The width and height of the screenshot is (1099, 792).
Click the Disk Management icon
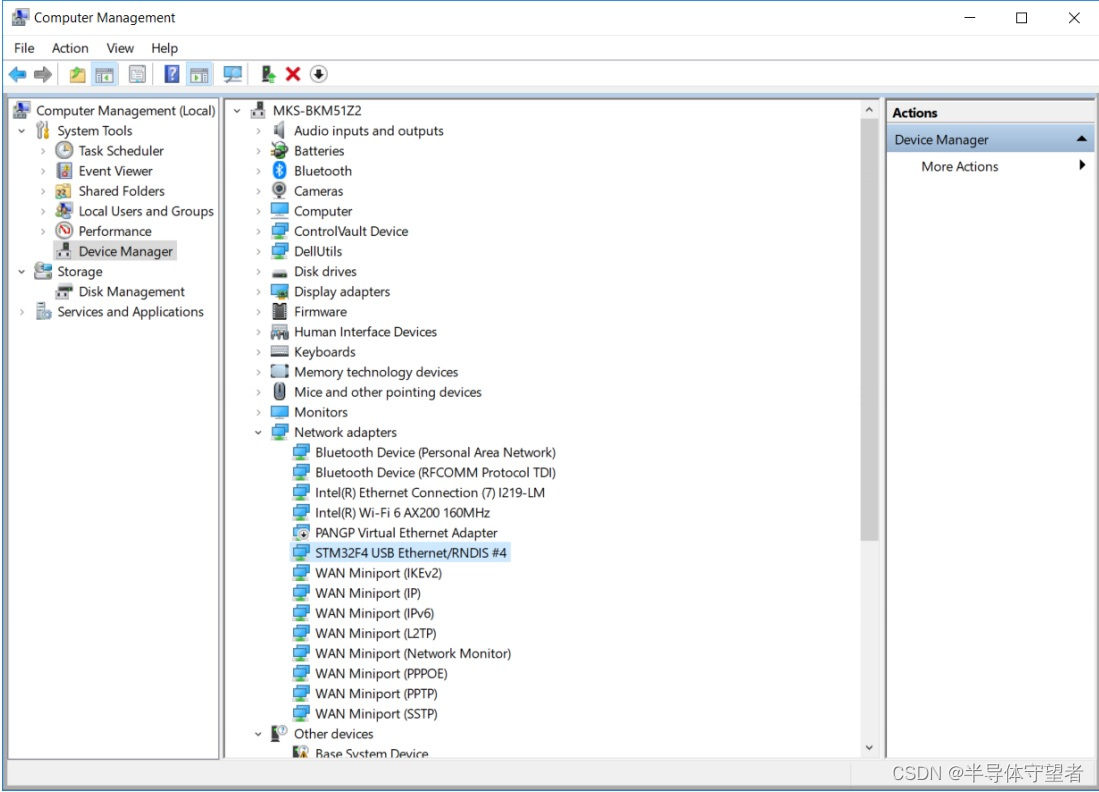[64, 292]
